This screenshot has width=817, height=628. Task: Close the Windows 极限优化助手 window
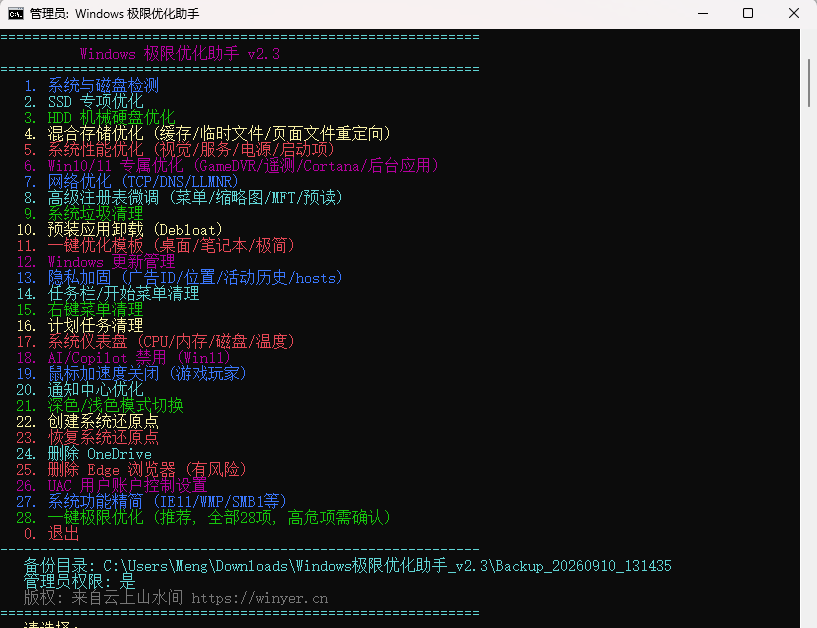tap(794, 14)
